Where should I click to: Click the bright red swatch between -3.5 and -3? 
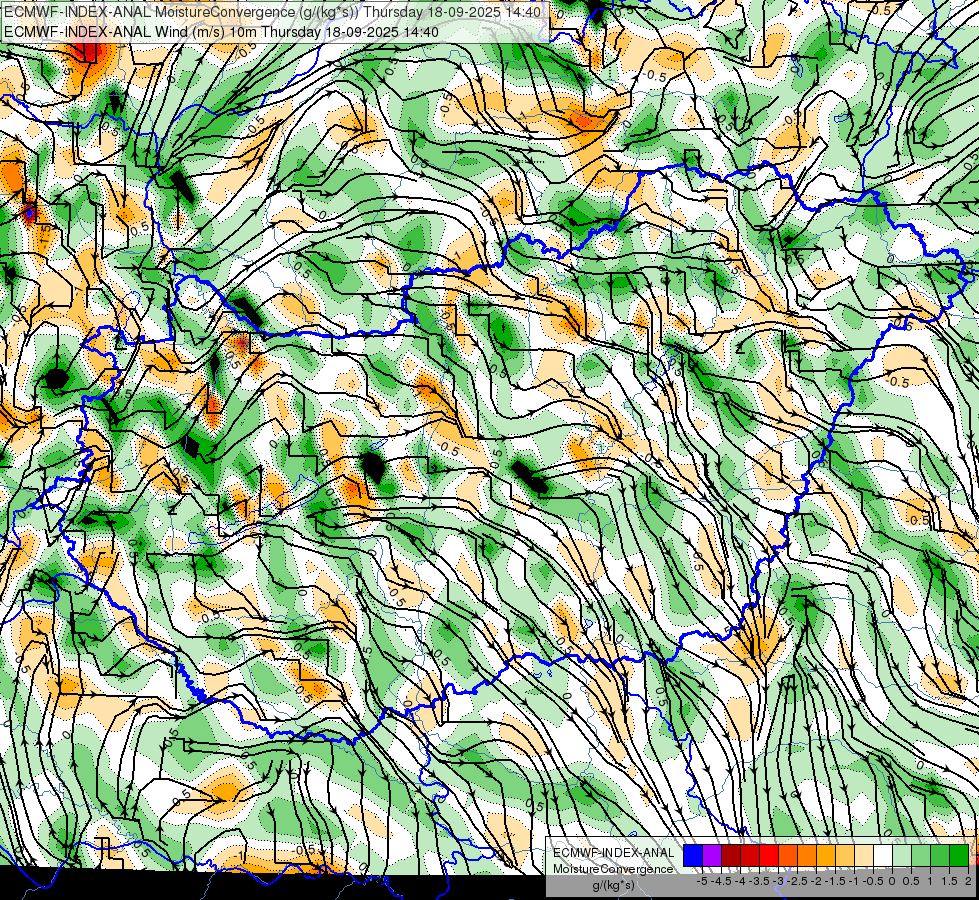click(x=769, y=855)
